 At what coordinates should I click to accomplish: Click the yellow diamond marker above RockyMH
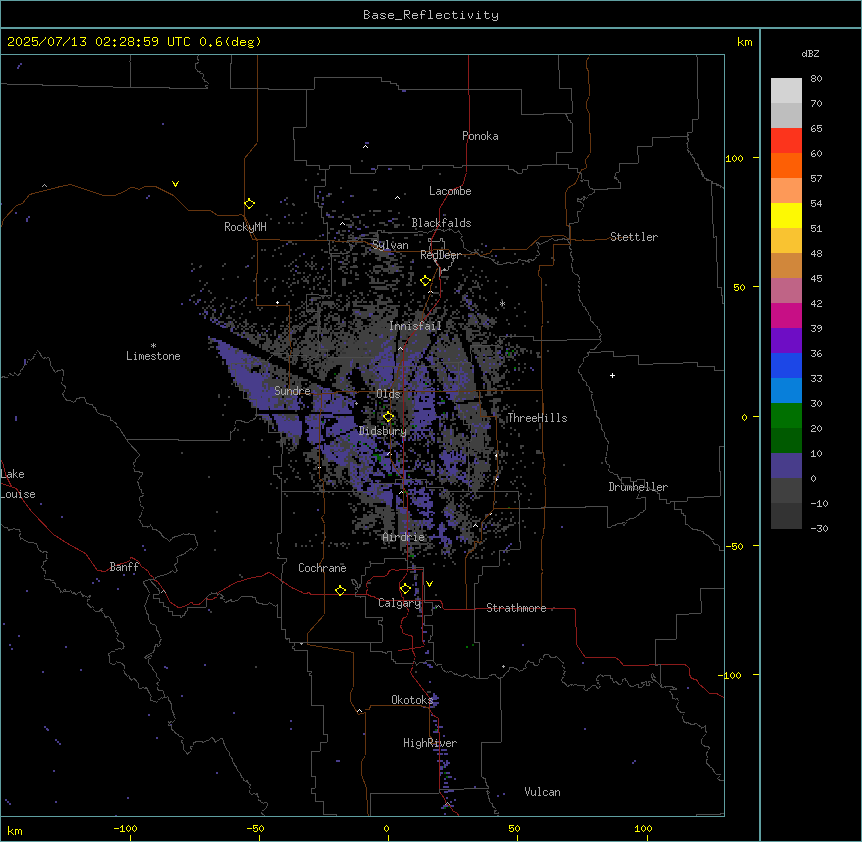(249, 204)
